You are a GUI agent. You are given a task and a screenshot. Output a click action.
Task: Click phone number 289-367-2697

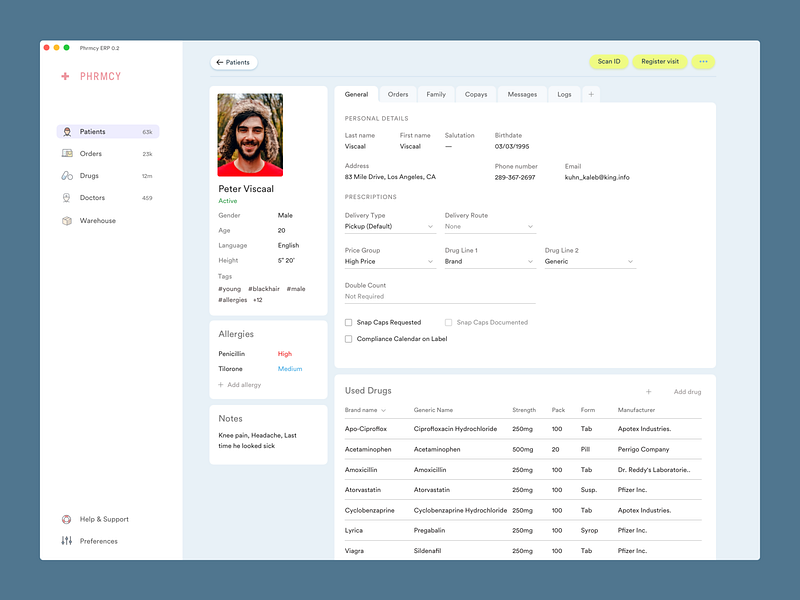[x=515, y=178]
